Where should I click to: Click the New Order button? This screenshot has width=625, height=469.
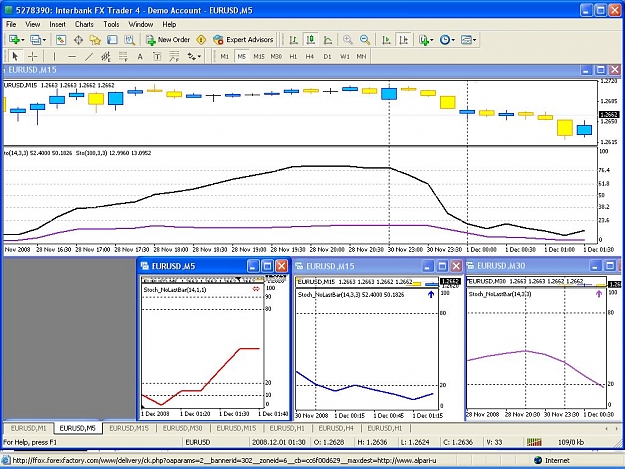point(168,40)
